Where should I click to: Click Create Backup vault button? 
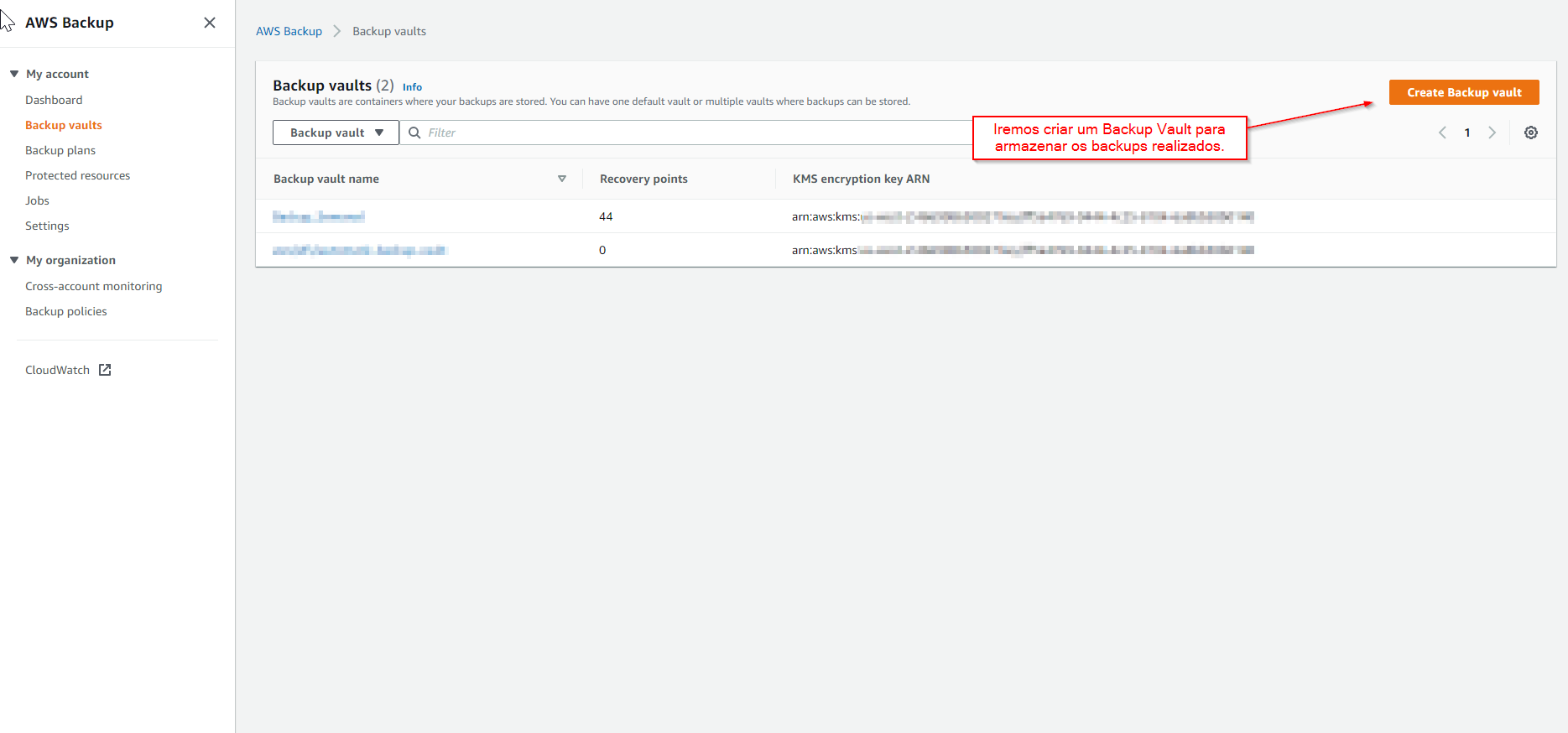click(1463, 92)
